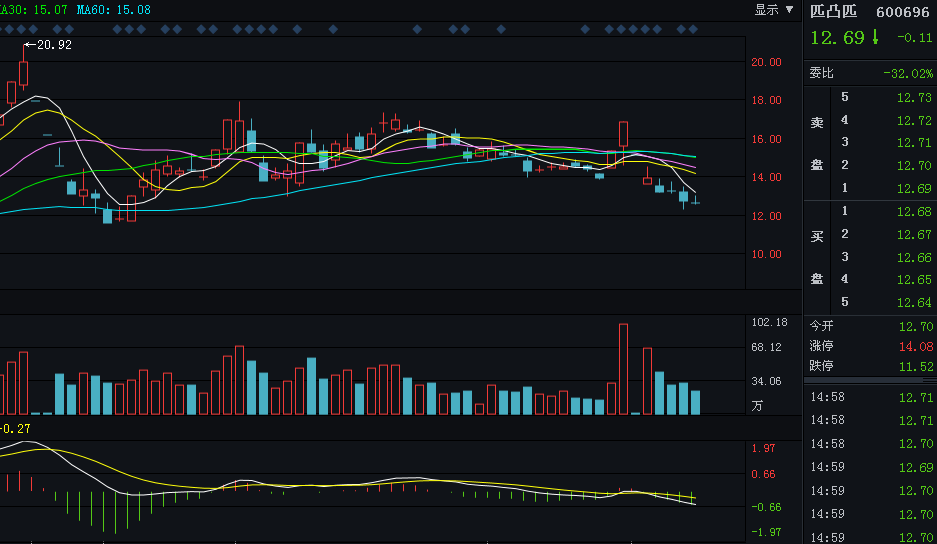Select sell level 3 price 12.71
The width and height of the screenshot is (937, 544).
point(914,143)
